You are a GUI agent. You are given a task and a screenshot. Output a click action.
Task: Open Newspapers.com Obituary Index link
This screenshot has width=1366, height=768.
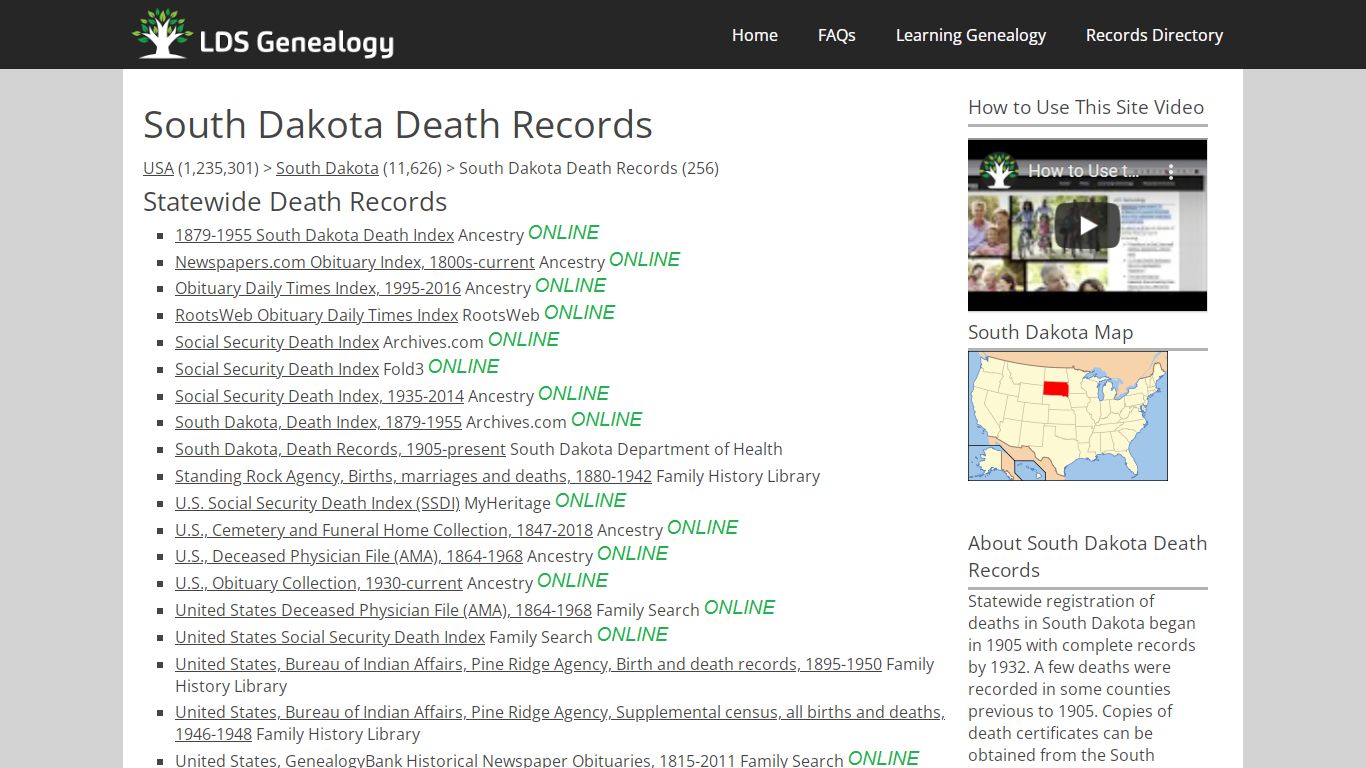point(355,262)
